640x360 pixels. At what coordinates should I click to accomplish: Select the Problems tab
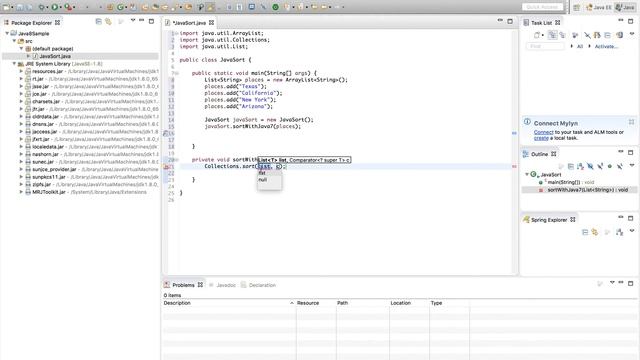(183, 285)
